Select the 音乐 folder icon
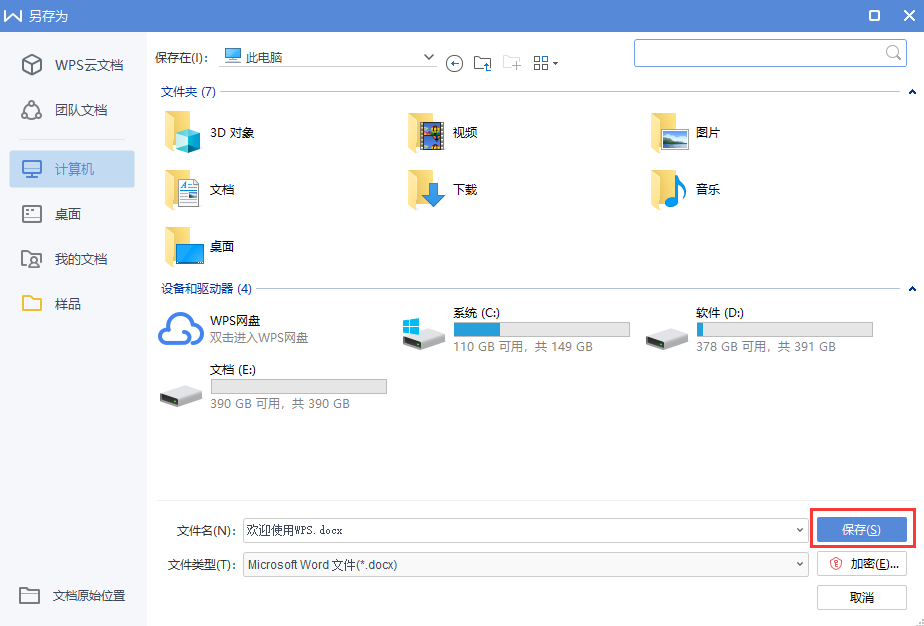 click(669, 189)
